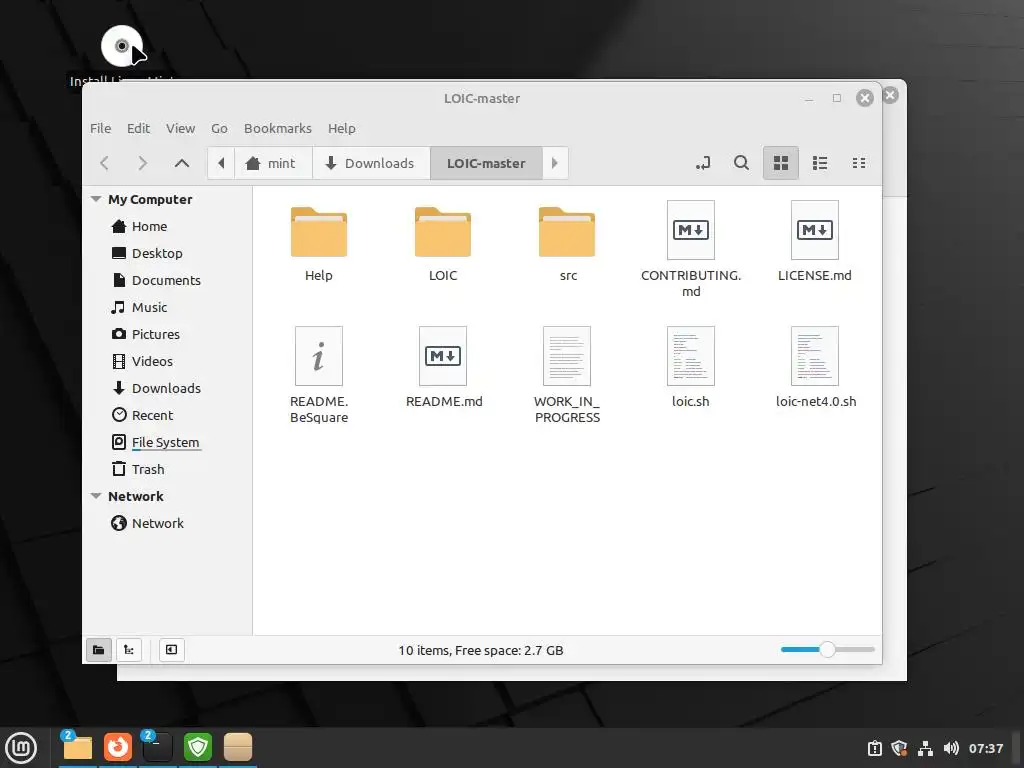Screen dimensions: 1024x768
Task: Open the Help folder
Action: [319, 243]
